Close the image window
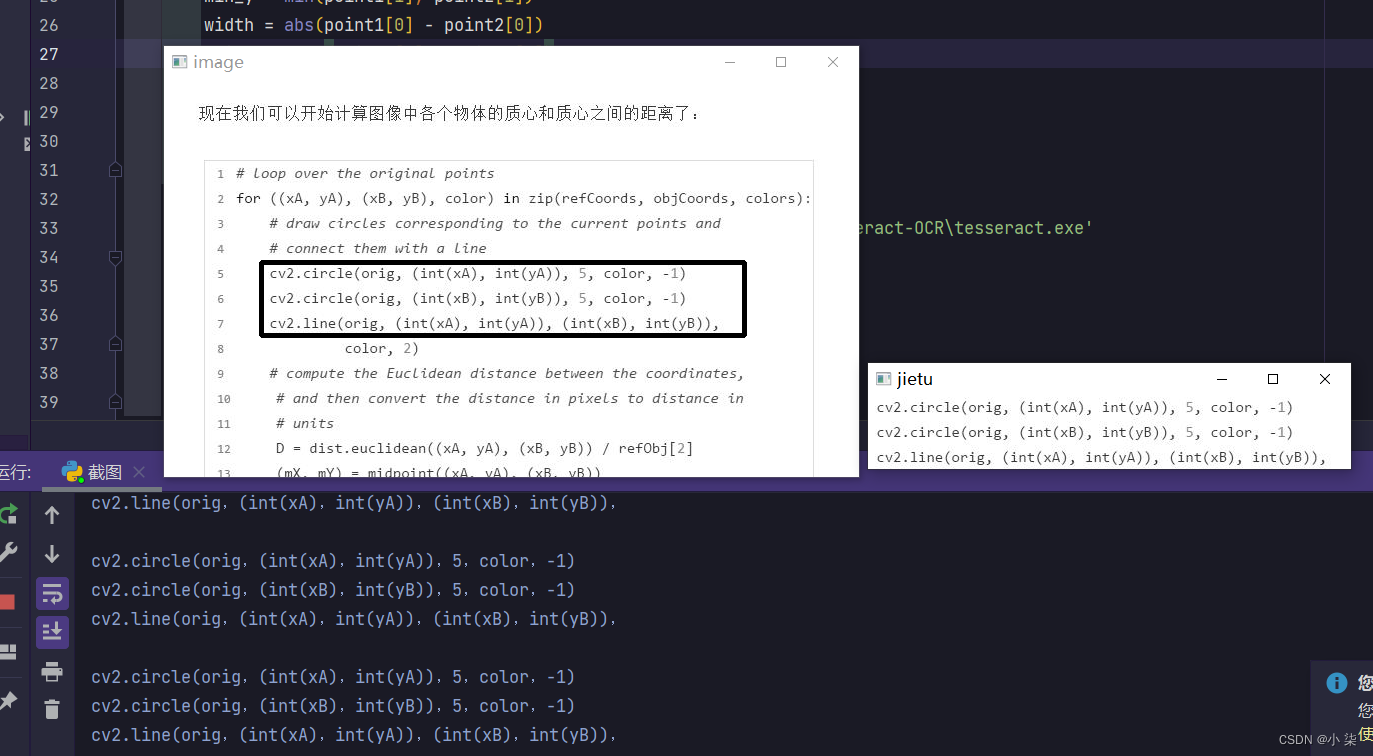Screen dimensions: 1373x756 (x=832, y=62)
